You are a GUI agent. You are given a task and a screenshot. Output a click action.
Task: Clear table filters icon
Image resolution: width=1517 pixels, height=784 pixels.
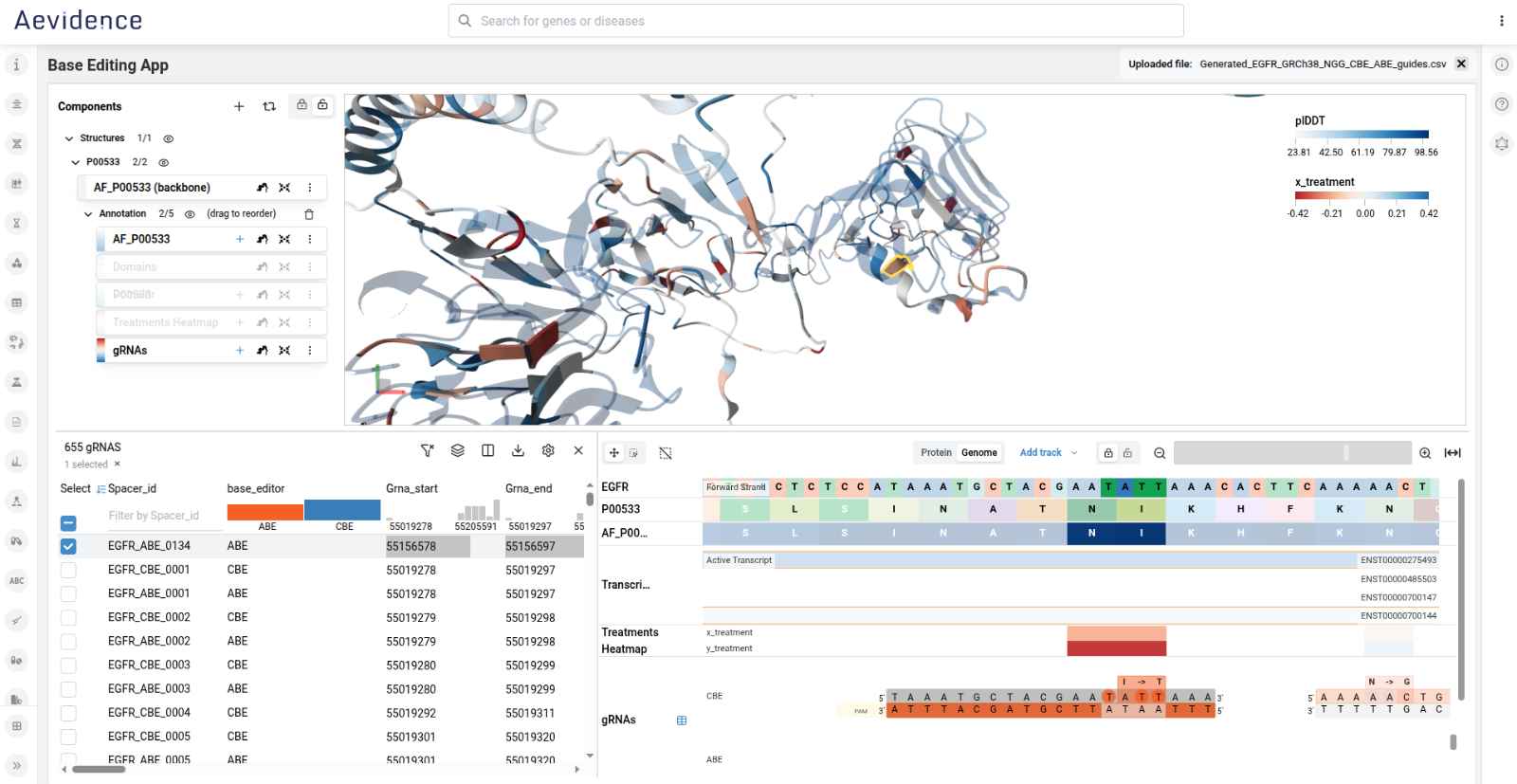428,451
